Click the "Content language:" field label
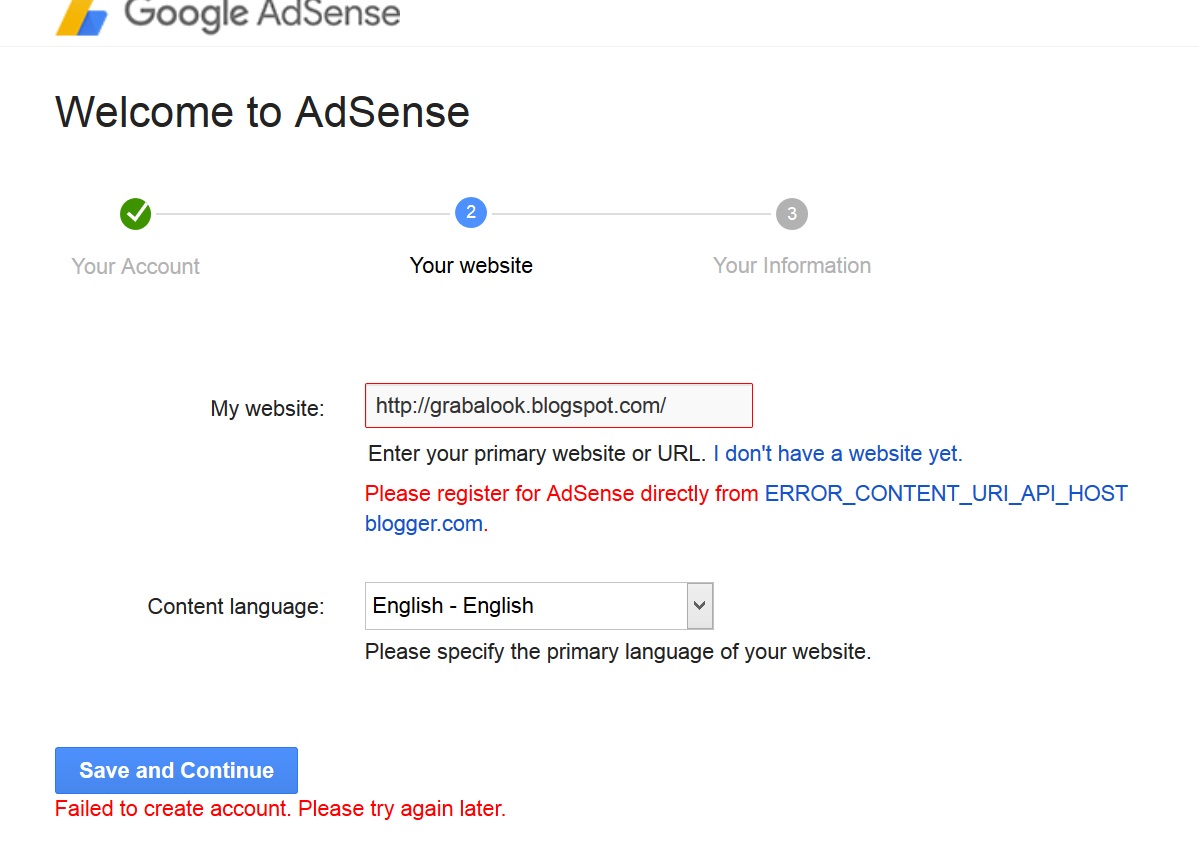The image size is (1199, 847). (236, 607)
